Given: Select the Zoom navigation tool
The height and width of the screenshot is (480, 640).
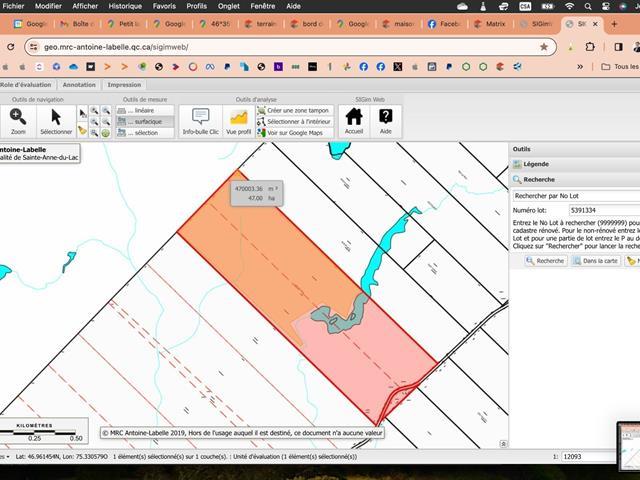Looking at the screenshot, I should click(18, 121).
